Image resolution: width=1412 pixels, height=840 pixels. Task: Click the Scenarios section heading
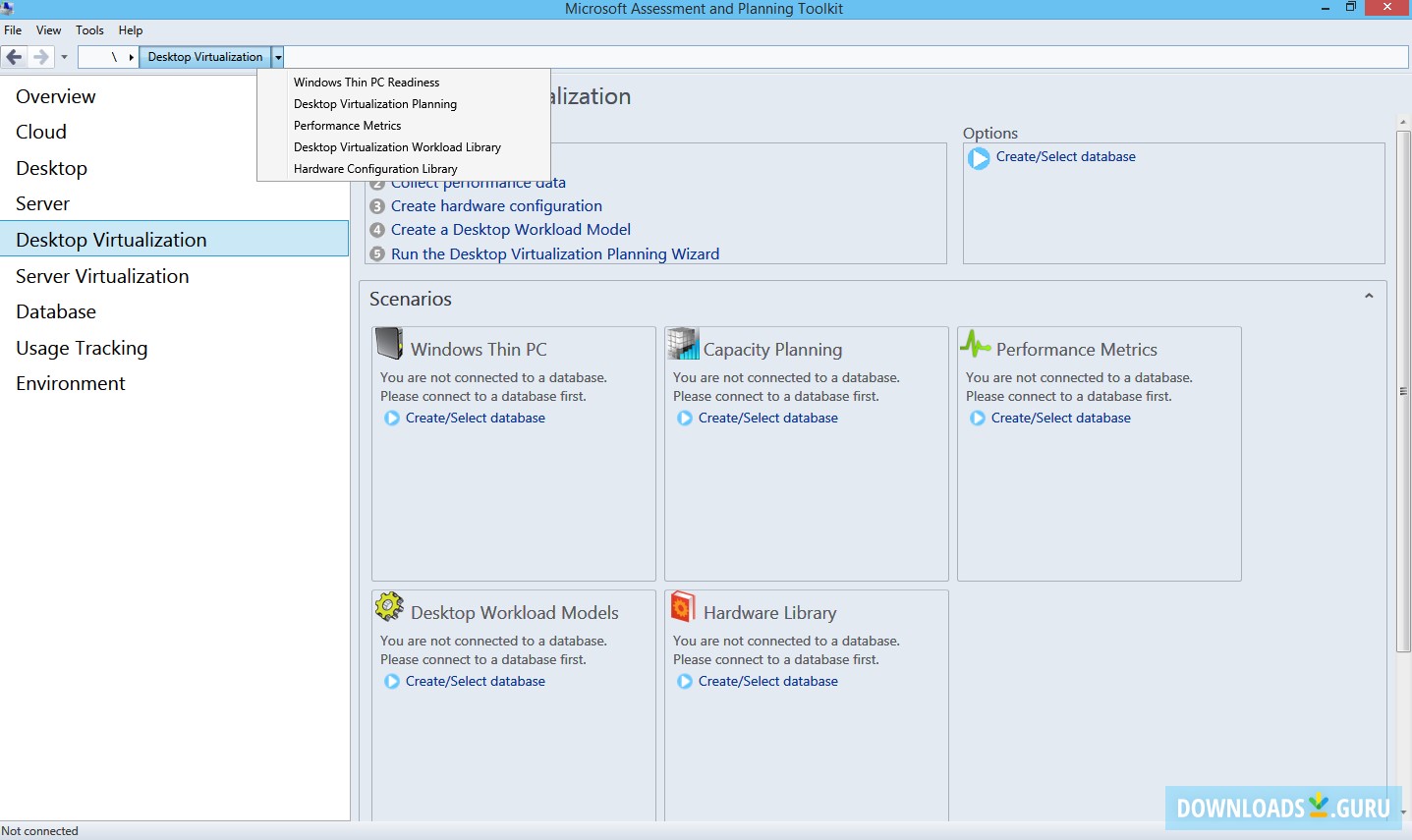[x=411, y=299]
